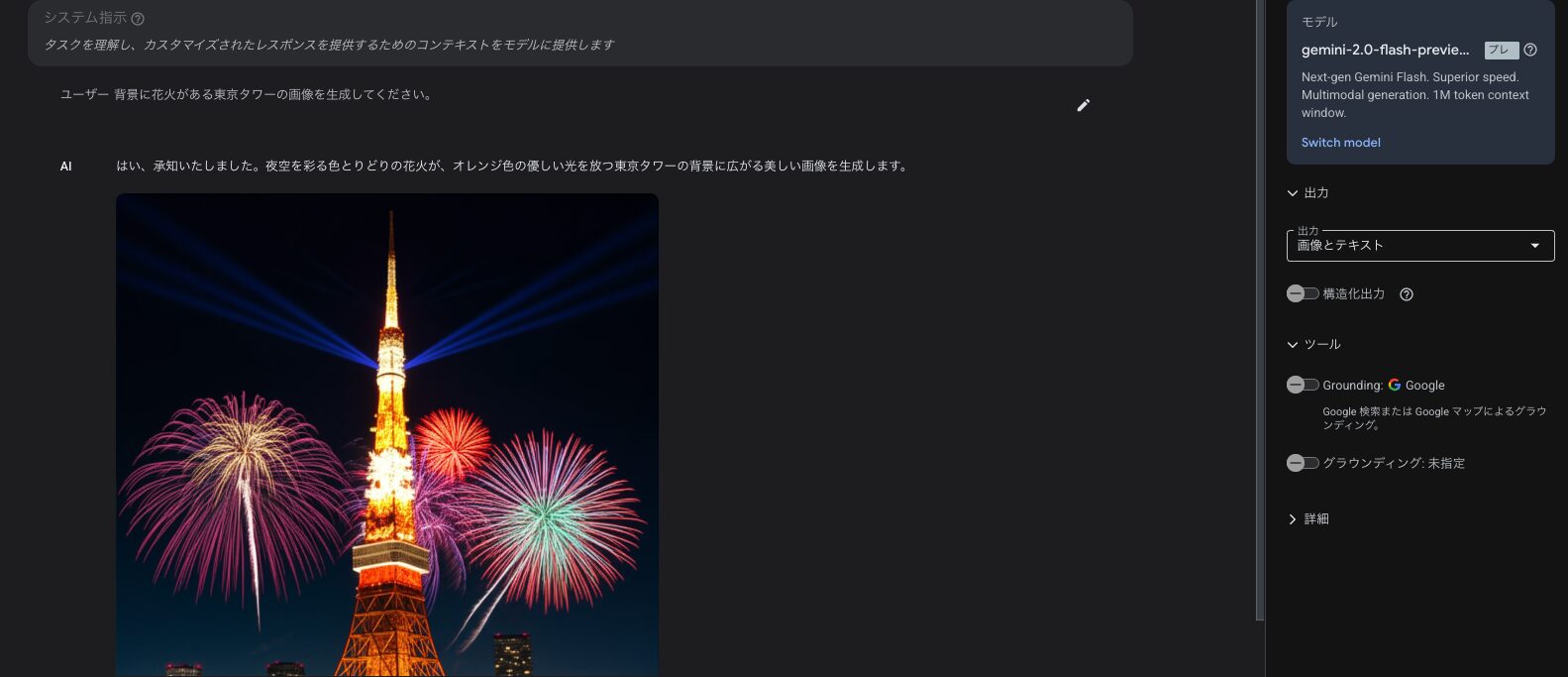This screenshot has width=1568, height=677.
Task: Click the Google logo in Grounding row
Action: [x=1395, y=385]
